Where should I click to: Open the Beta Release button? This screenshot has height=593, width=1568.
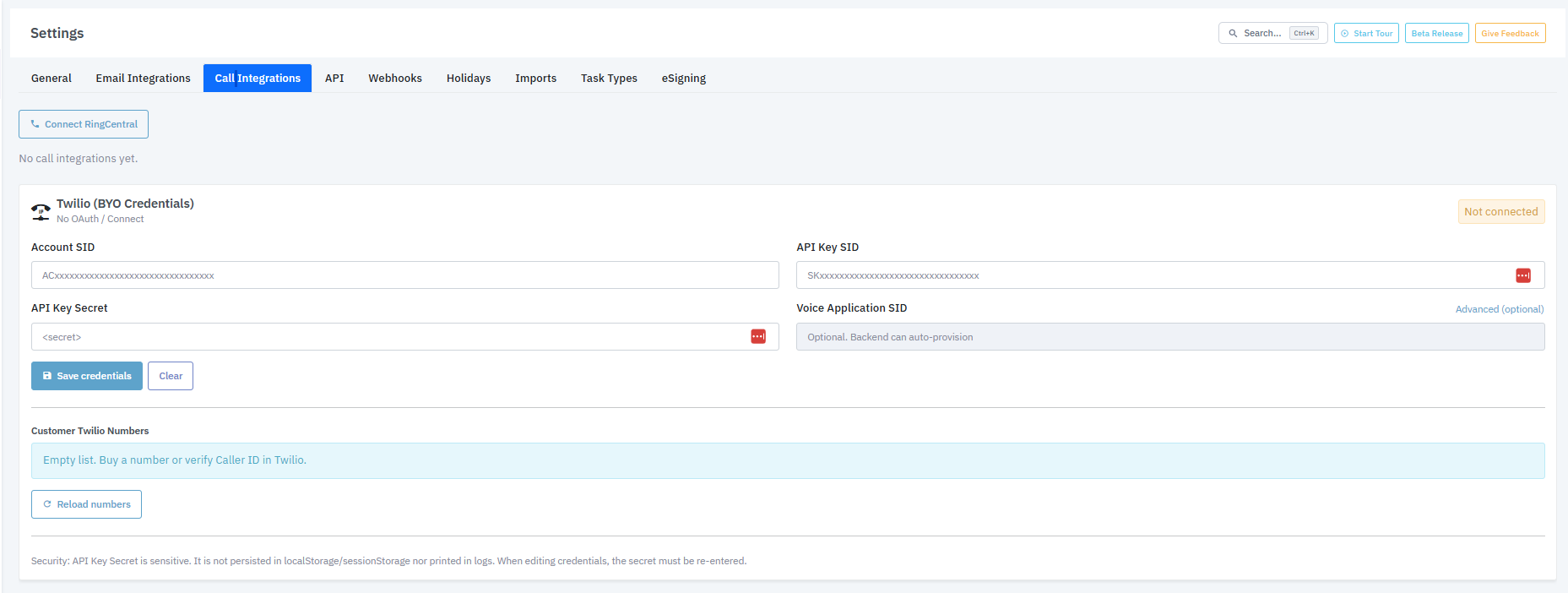(x=1437, y=34)
